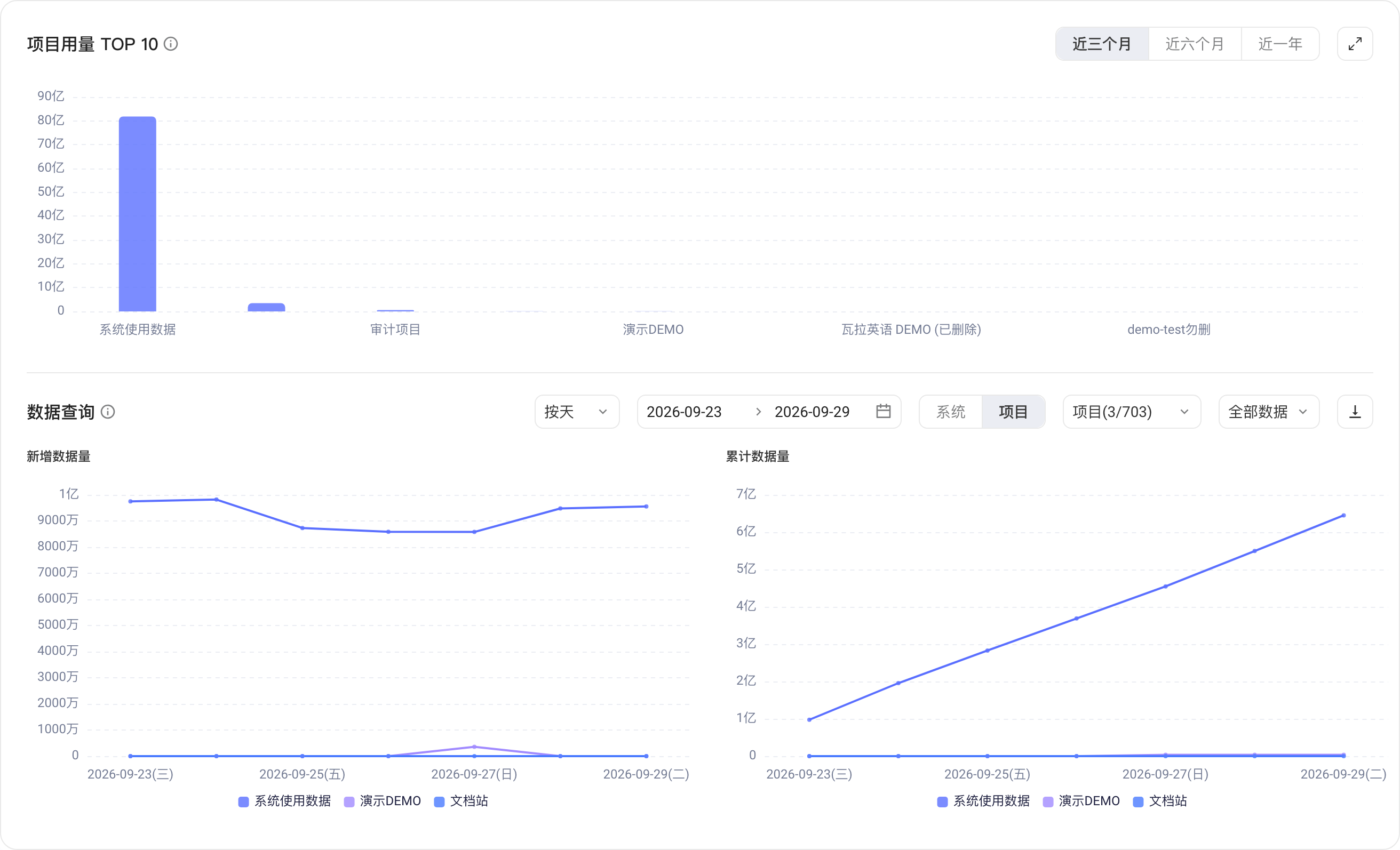Viewport: 1400px width, 850px height.
Task: Toggle 演示DEMO legend in 新增数据量 chart
Action: [x=383, y=801]
